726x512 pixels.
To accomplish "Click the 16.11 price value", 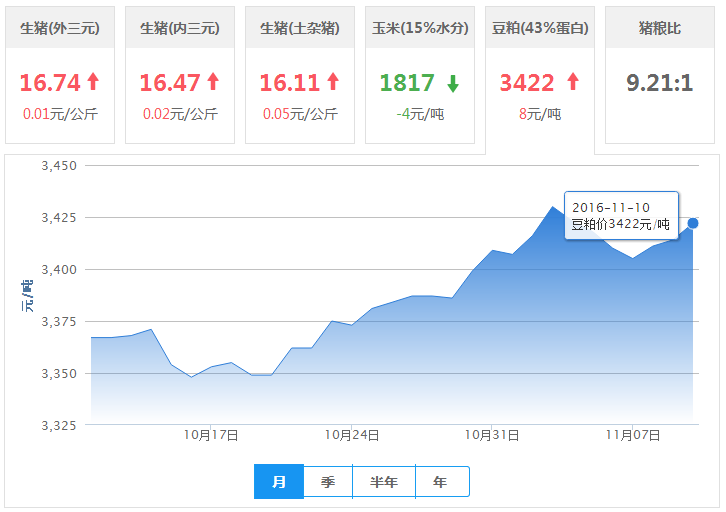I will 290,83.
